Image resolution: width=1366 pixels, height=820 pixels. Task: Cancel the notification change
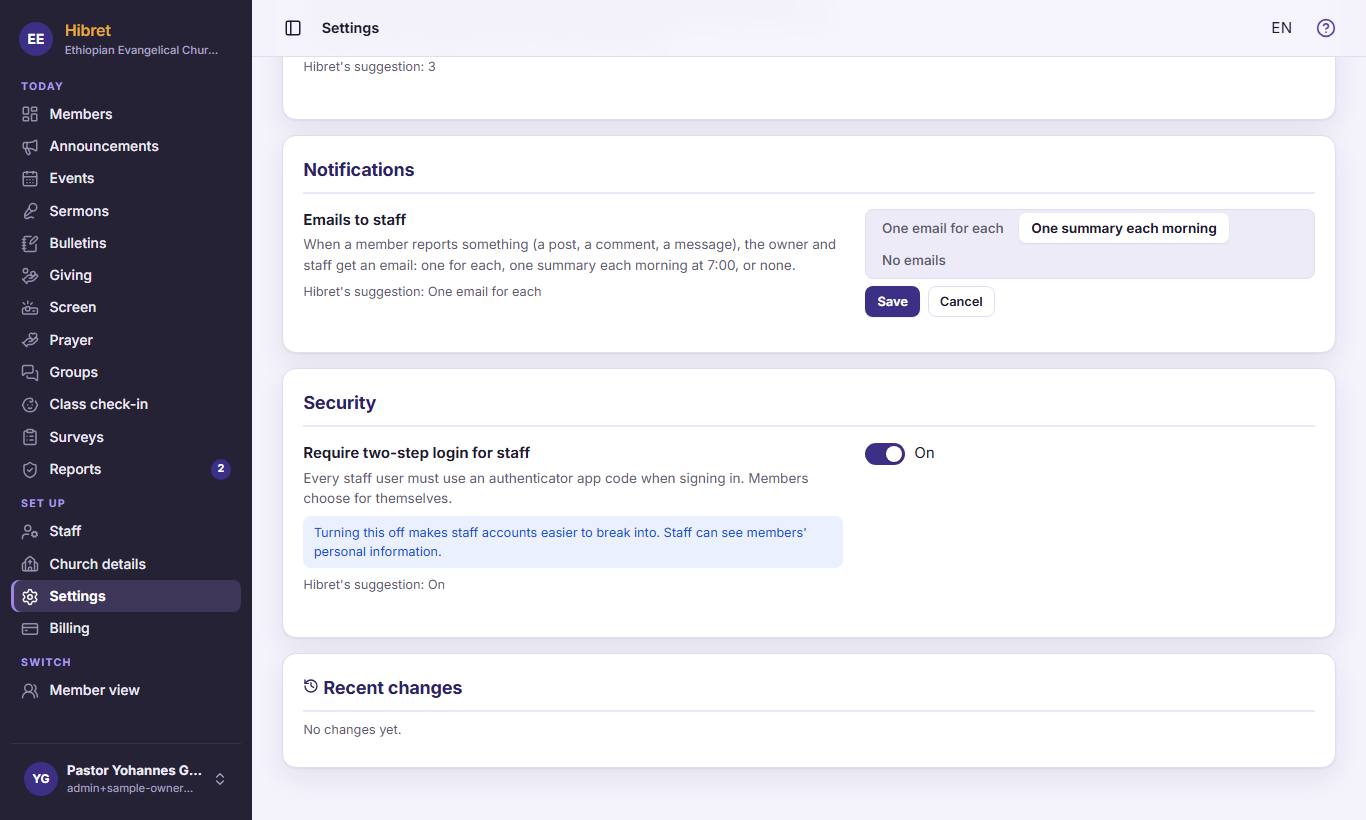(x=961, y=301)
